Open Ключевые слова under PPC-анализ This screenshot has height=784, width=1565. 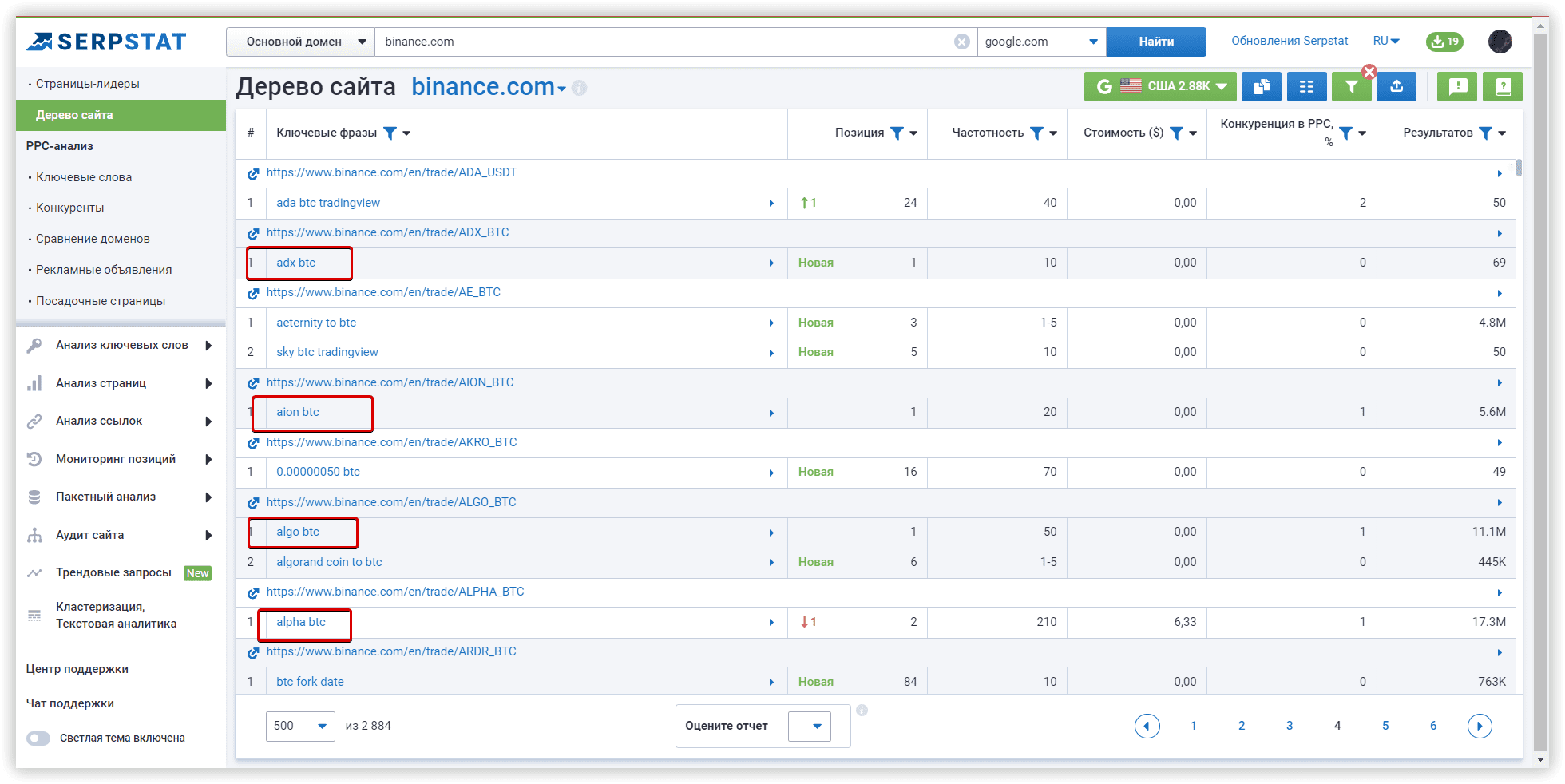(84, 177)
